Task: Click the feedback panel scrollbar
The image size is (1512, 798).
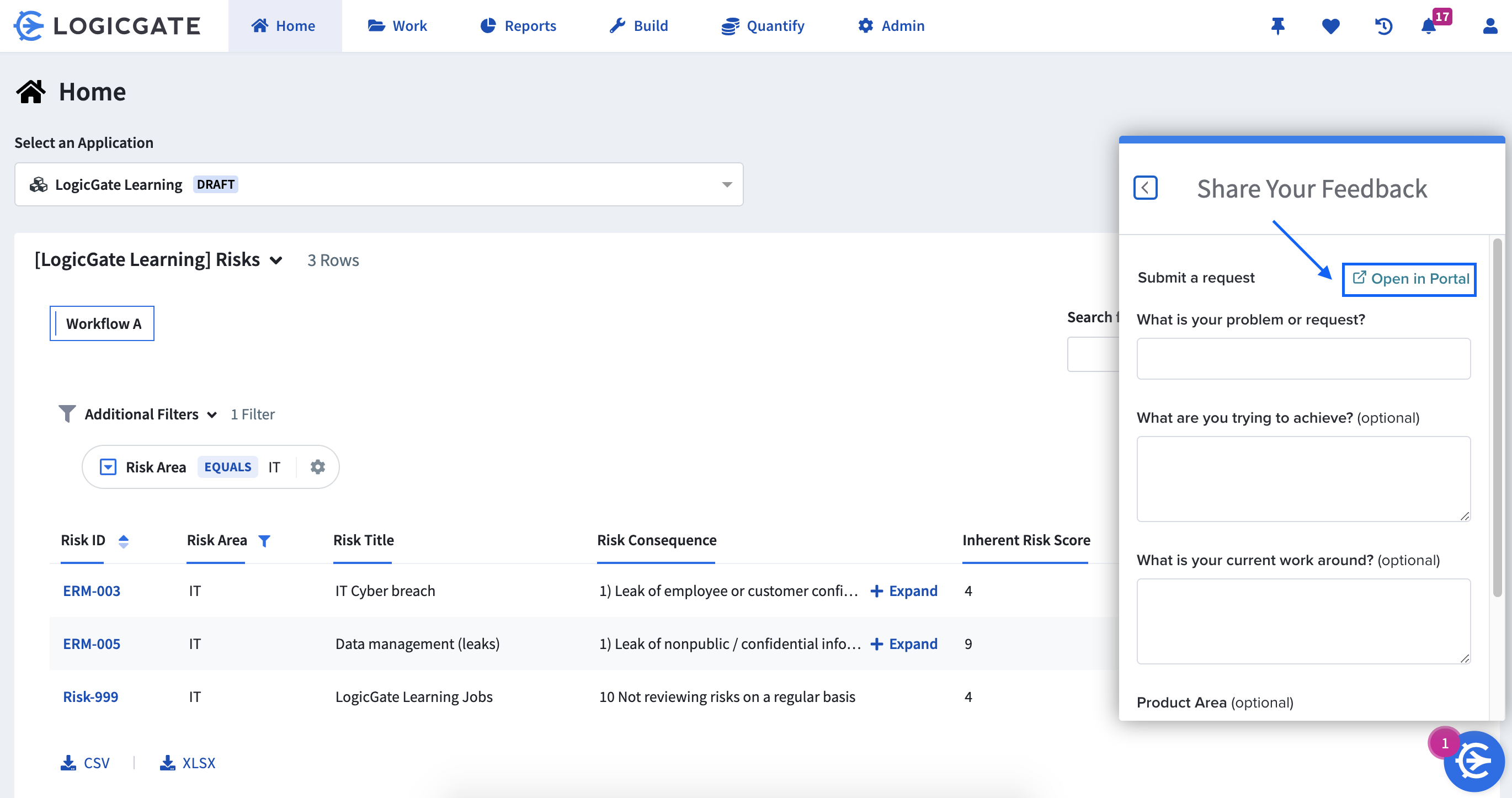Action: [x=1497, y=417]
